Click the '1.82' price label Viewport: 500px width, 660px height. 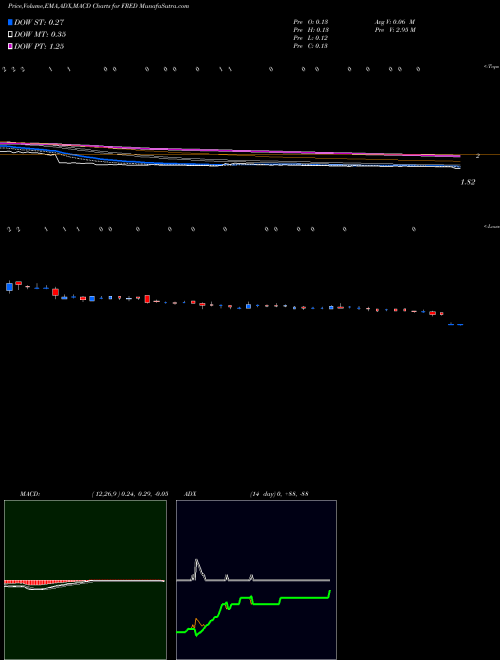(x=468, y=182)
